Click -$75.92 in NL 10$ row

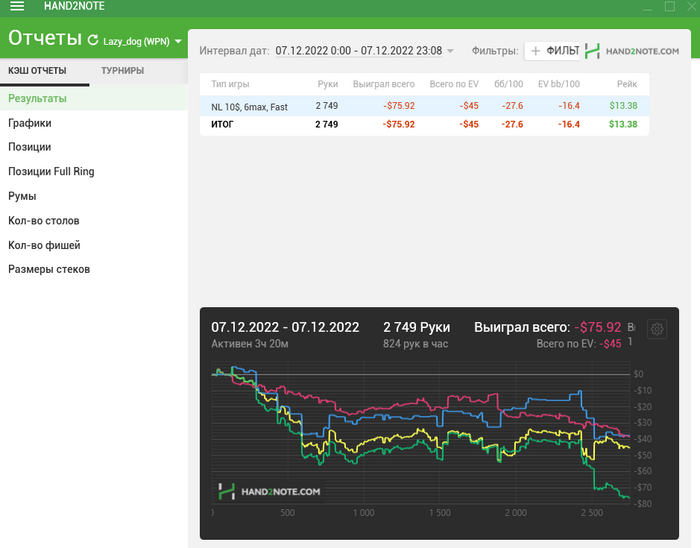399,106
